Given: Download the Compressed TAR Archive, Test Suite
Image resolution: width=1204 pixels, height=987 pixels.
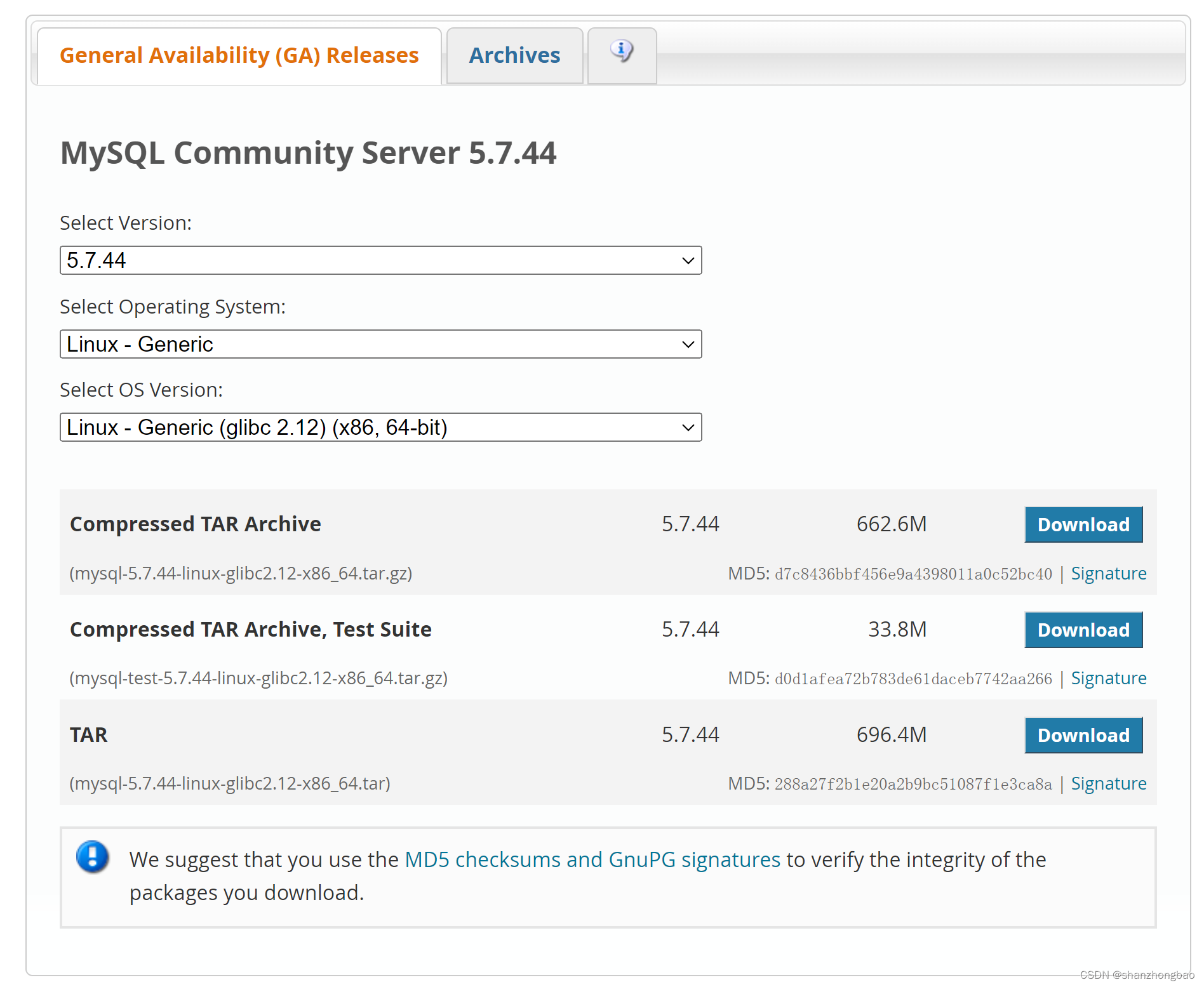Looking at the screenshot, I should point(1083,630).
